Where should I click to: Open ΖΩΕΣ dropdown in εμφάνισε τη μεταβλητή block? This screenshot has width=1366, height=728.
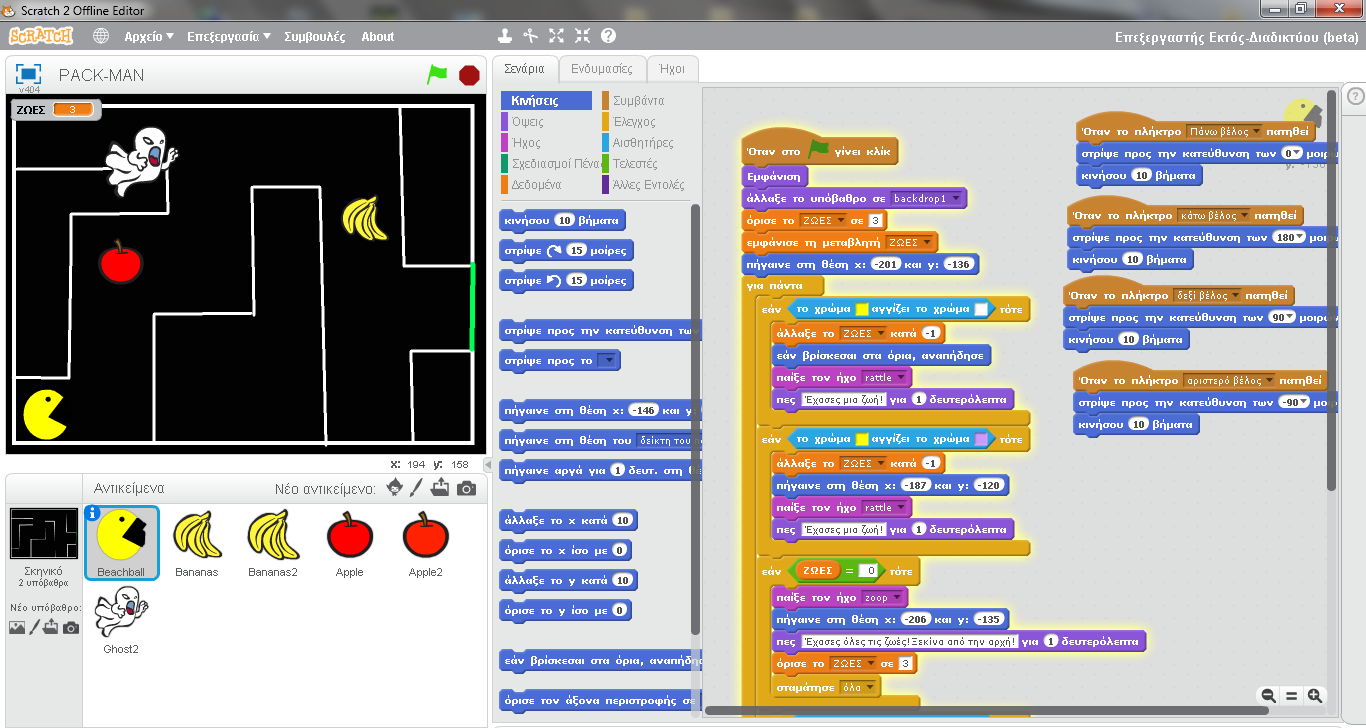tap(910, 242)
